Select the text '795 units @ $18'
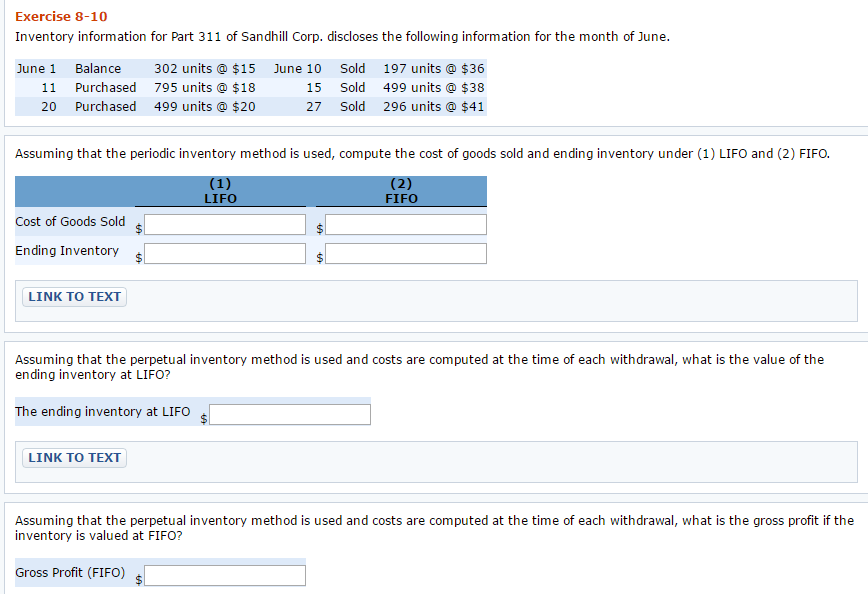Viewport: 868px width, 594px height. coord(205,87)
